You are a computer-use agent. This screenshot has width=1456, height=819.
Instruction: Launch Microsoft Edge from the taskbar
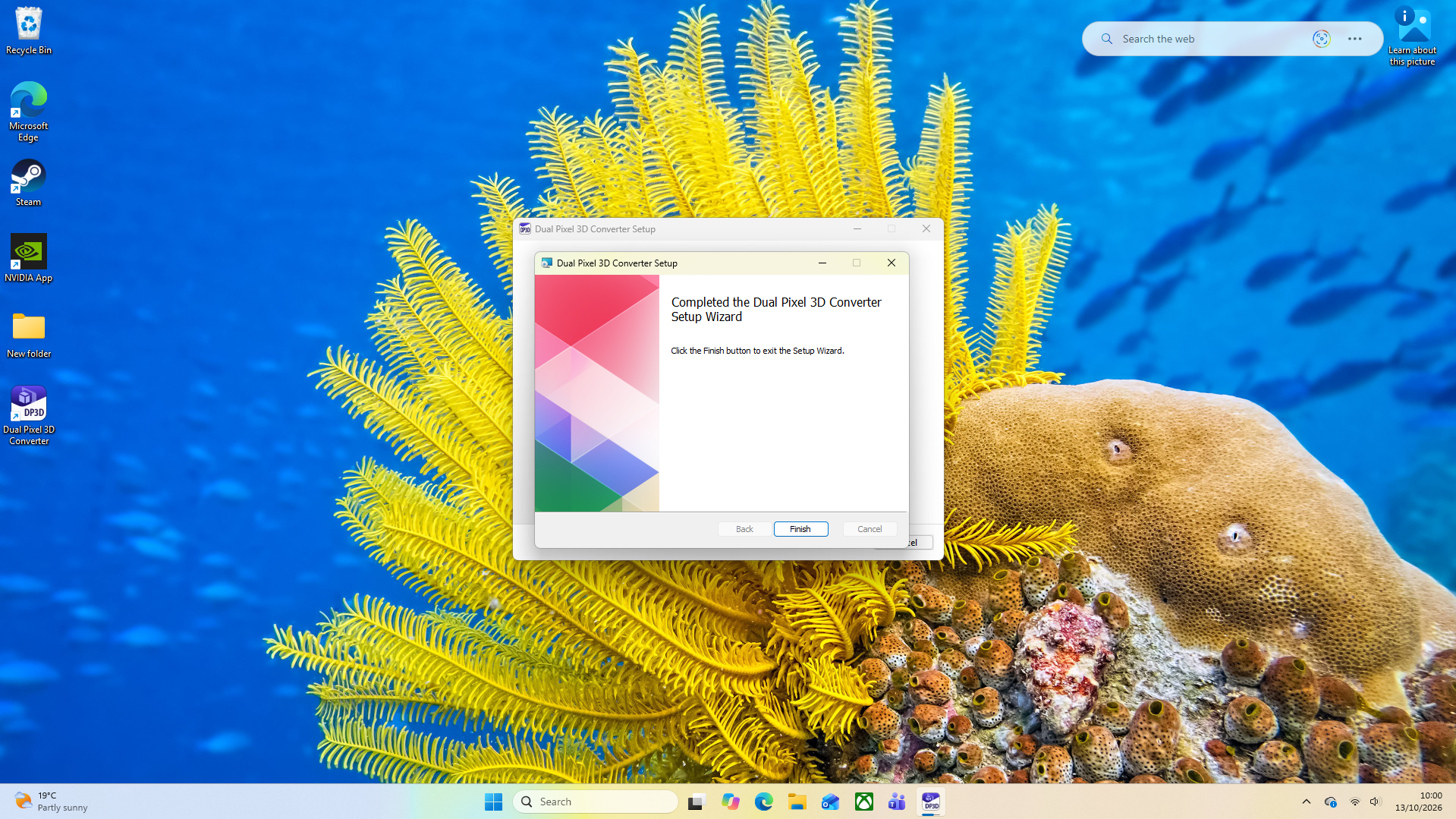click(764, 802)
